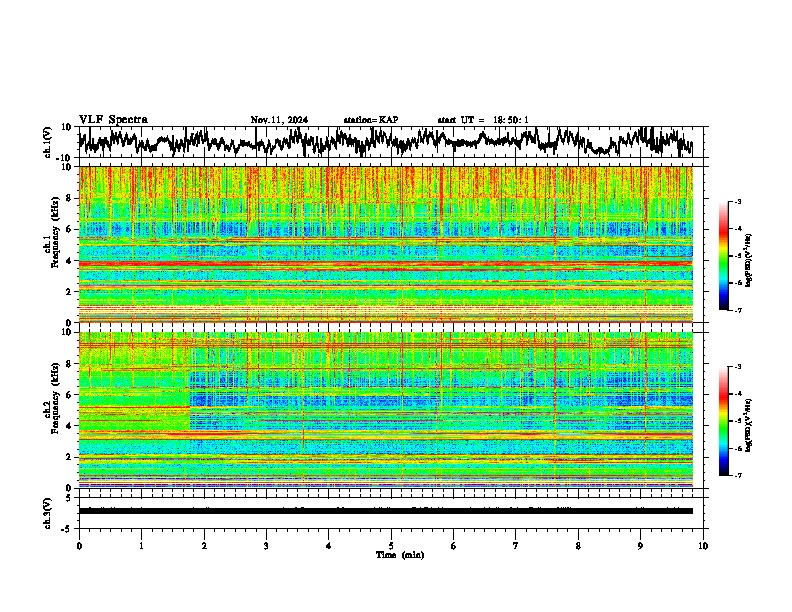
Task: Click the ch.1 frequency tick label '8'
Action: (x=71, y=198)
